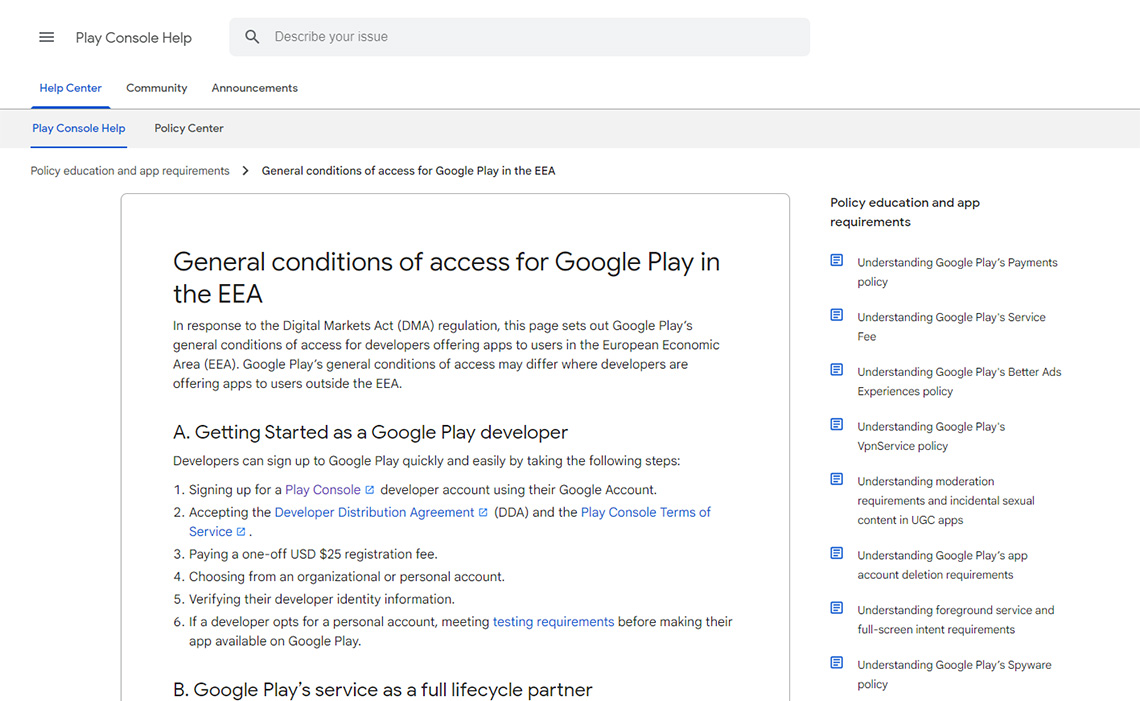Image resolution: width=1140 pixels, height=701 pixels.
Task: Click the article title General conditions of access
Action: coord(446,278)
